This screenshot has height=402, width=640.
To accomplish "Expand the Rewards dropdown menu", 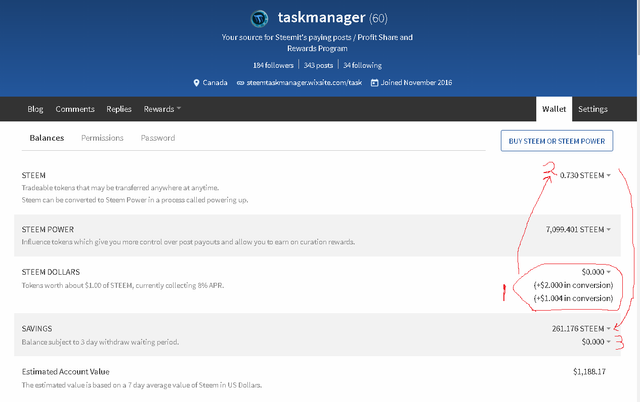I will [x=162, y=109].
